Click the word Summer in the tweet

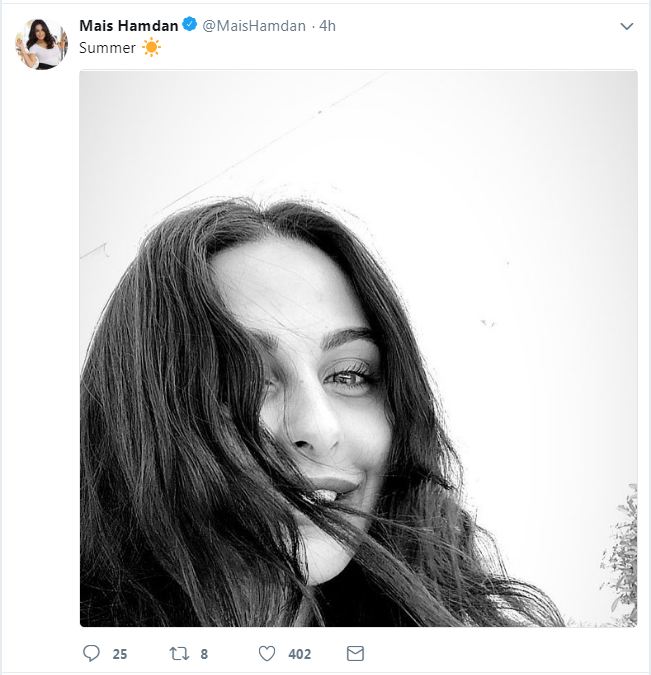pos(107,47)
